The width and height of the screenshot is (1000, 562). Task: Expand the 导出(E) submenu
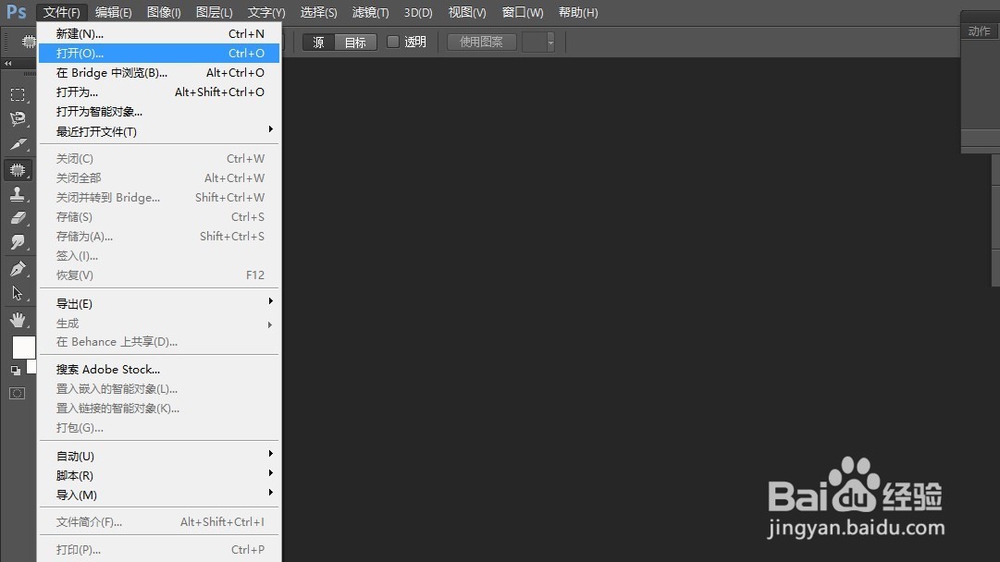click(159, 304)
